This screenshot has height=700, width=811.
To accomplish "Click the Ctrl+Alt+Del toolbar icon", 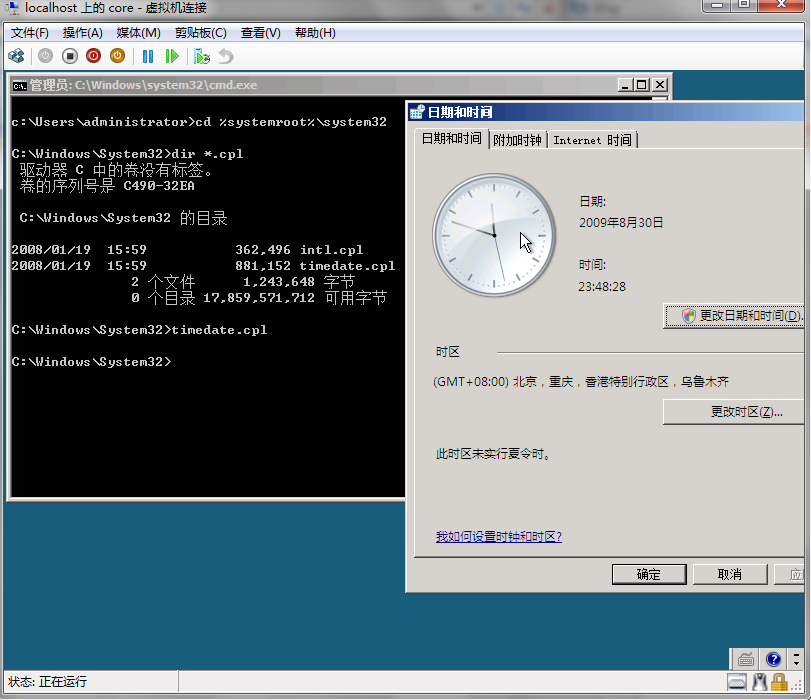I will tap(17, 56).
